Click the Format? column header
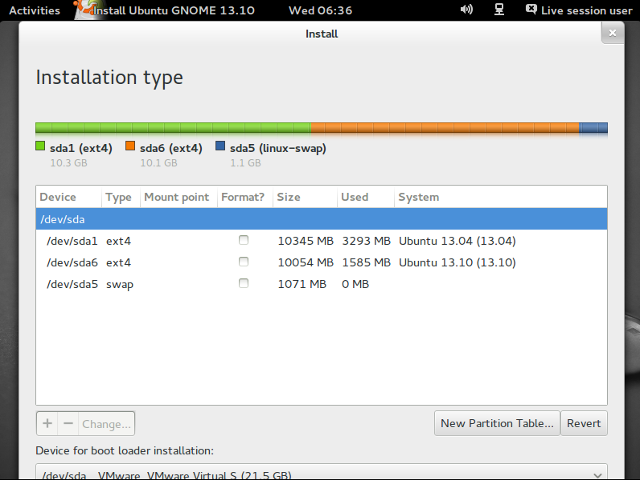Screen dimensions: 640x480 245,197
